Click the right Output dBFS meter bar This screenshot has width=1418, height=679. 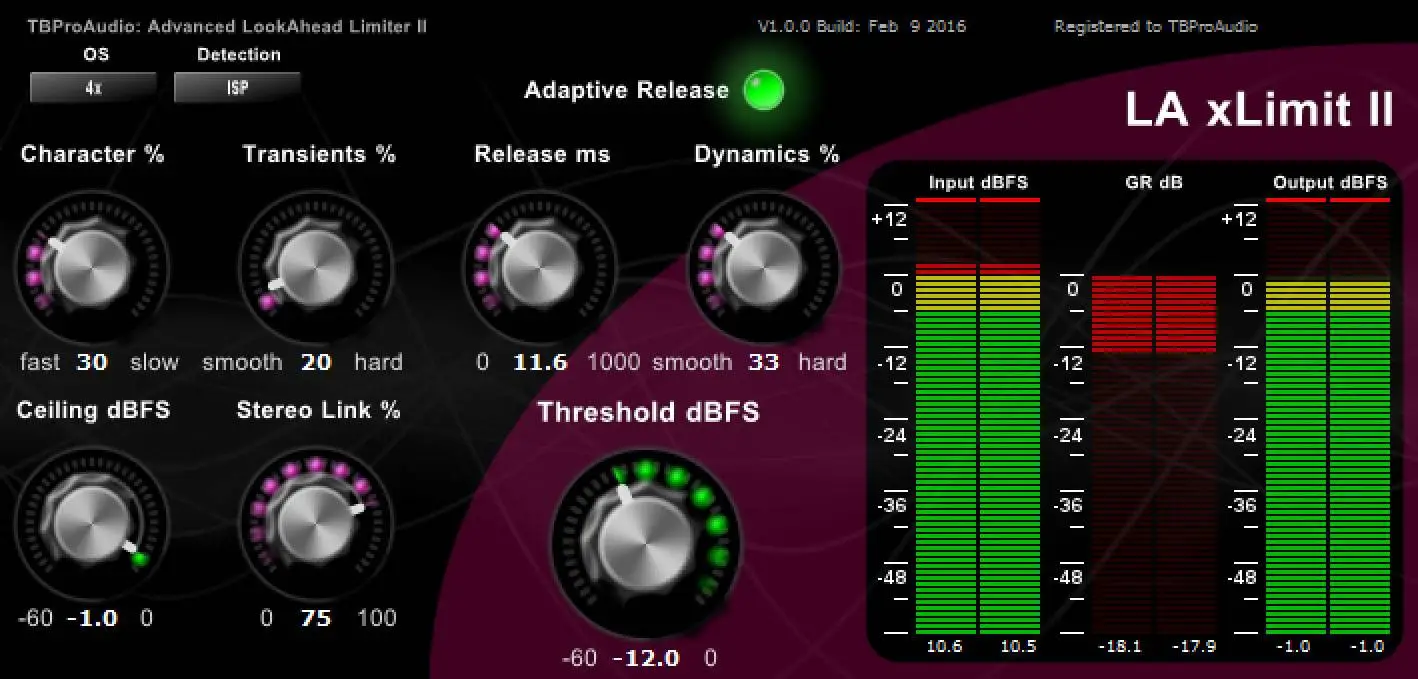point(1360,417)
